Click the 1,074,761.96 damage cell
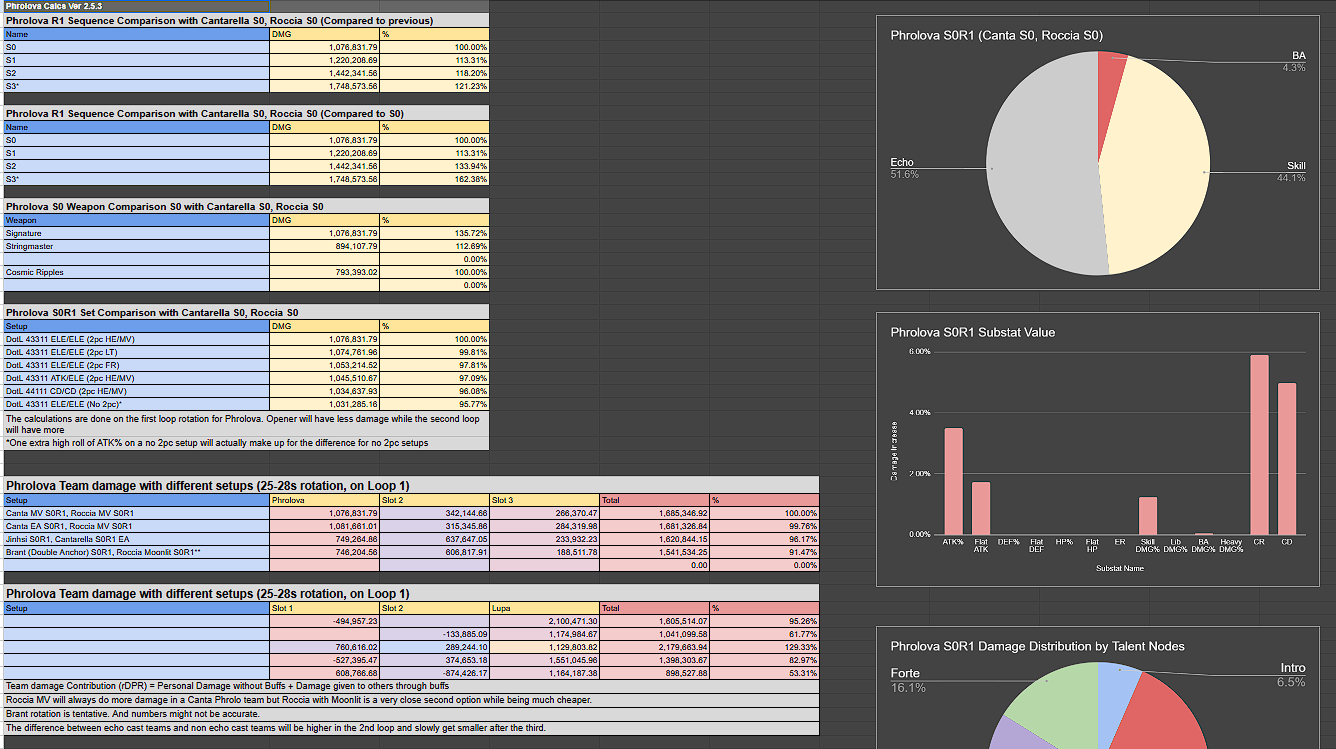Image resolution: width=1336 pixels, height=749 pixels. (x=325, y=352)
